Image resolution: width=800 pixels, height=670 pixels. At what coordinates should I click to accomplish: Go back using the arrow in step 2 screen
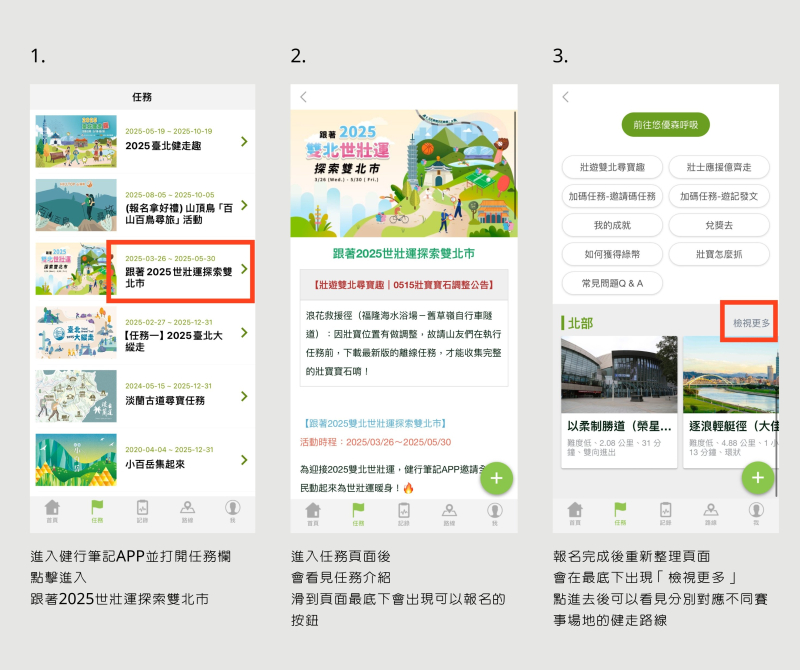[x=304, y=97]
